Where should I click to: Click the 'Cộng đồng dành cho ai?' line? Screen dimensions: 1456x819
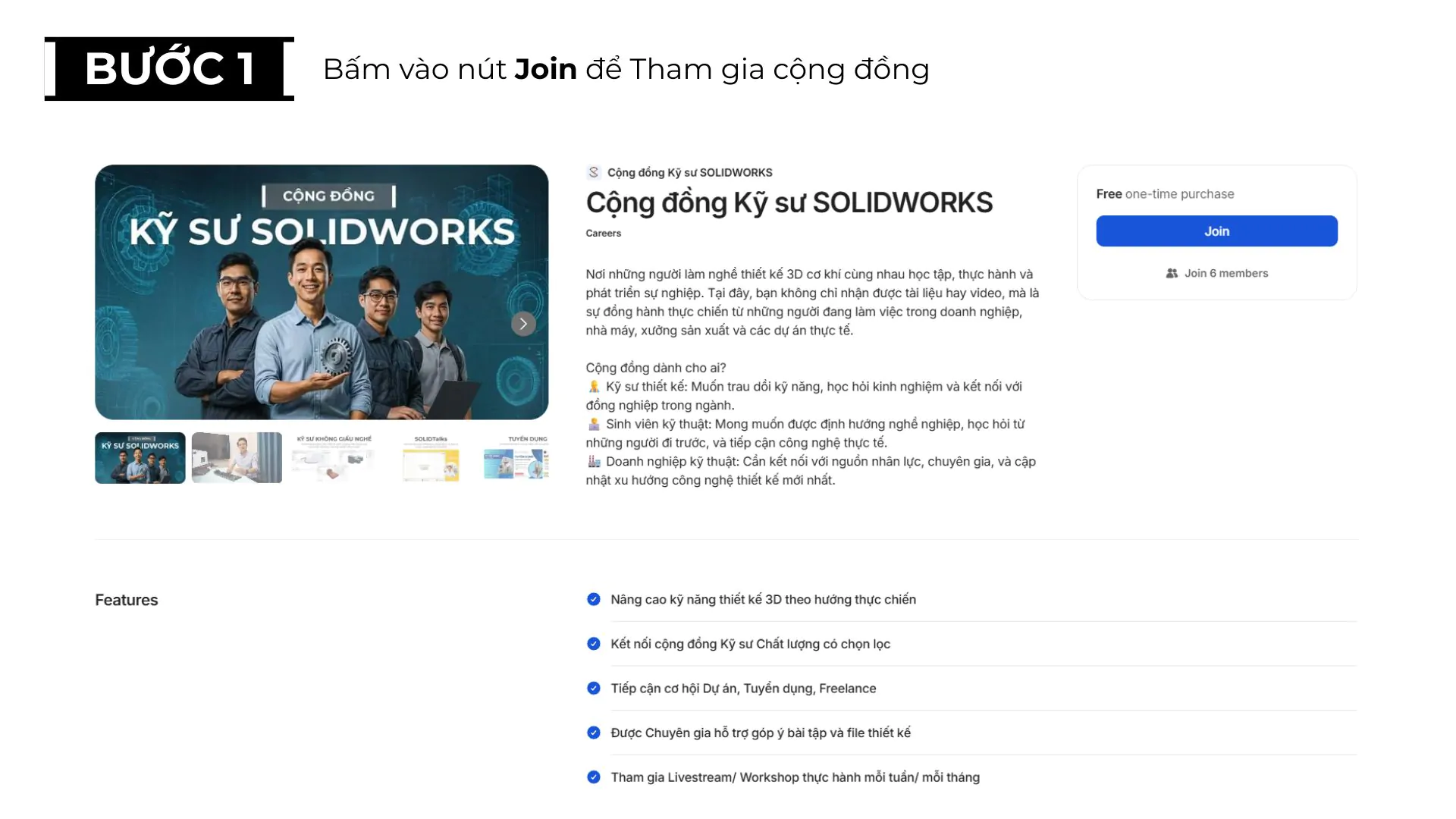point(655,368)
